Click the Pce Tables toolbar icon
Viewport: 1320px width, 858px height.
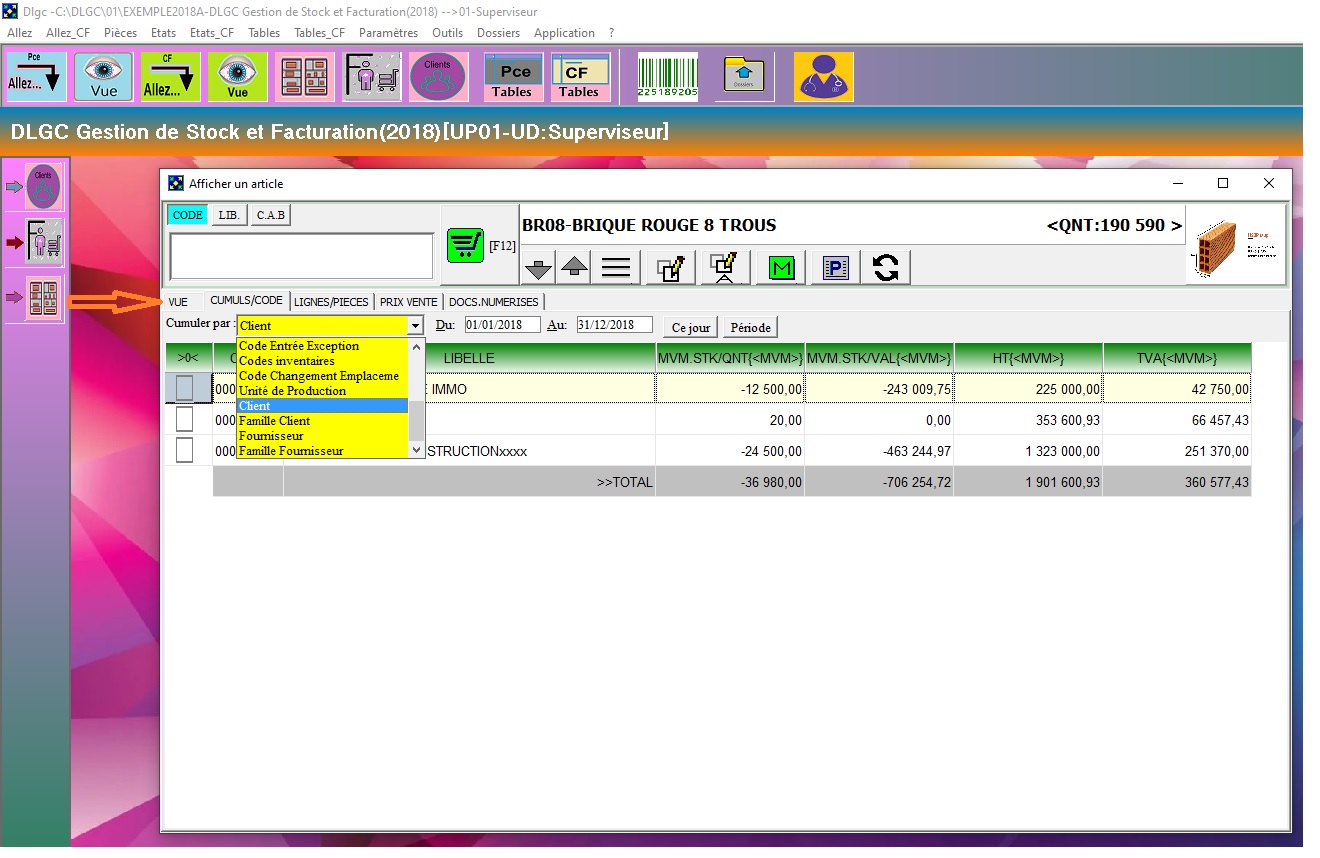(x=514, y=77)
